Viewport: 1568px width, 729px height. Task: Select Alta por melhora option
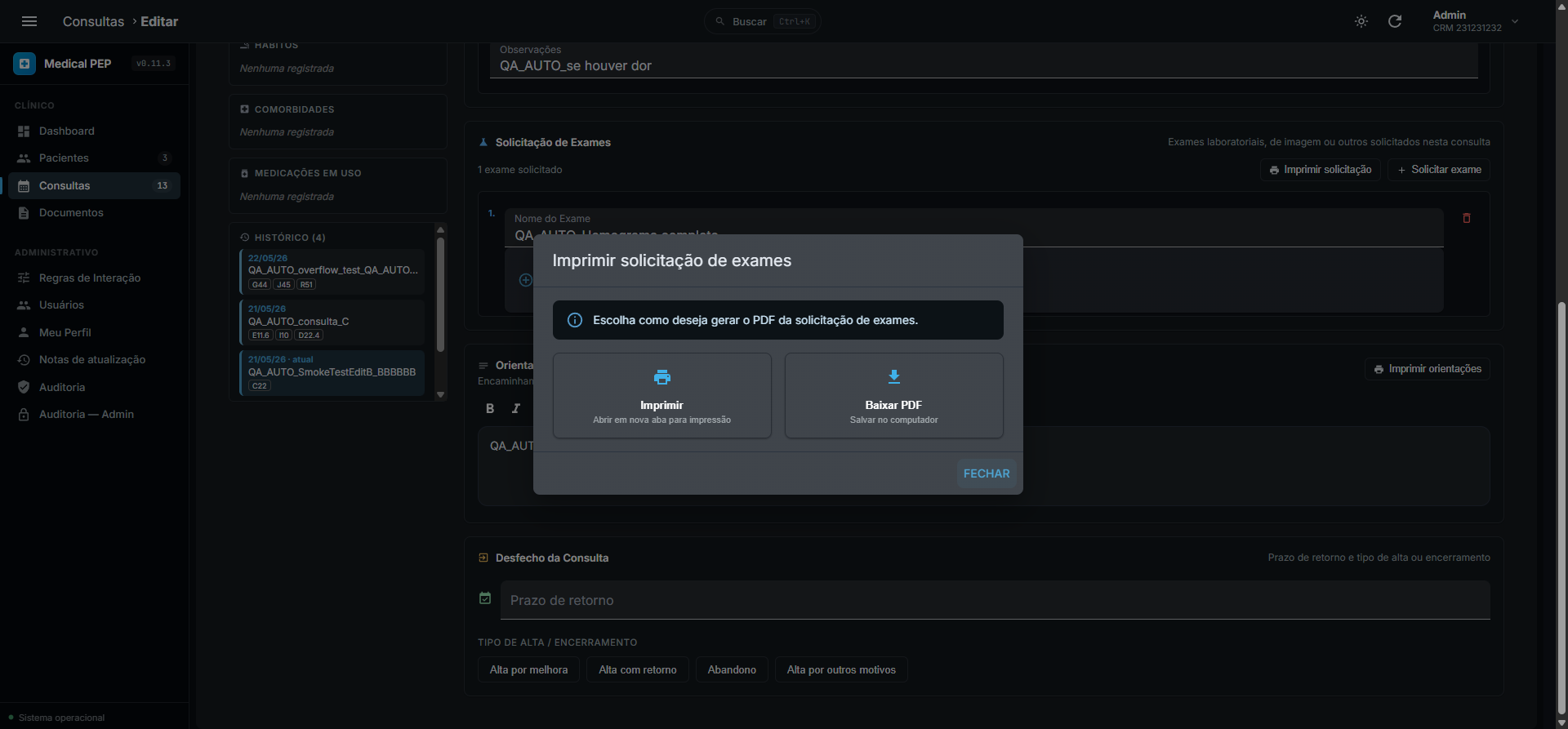pyautogui.click(x=528, y=670)
